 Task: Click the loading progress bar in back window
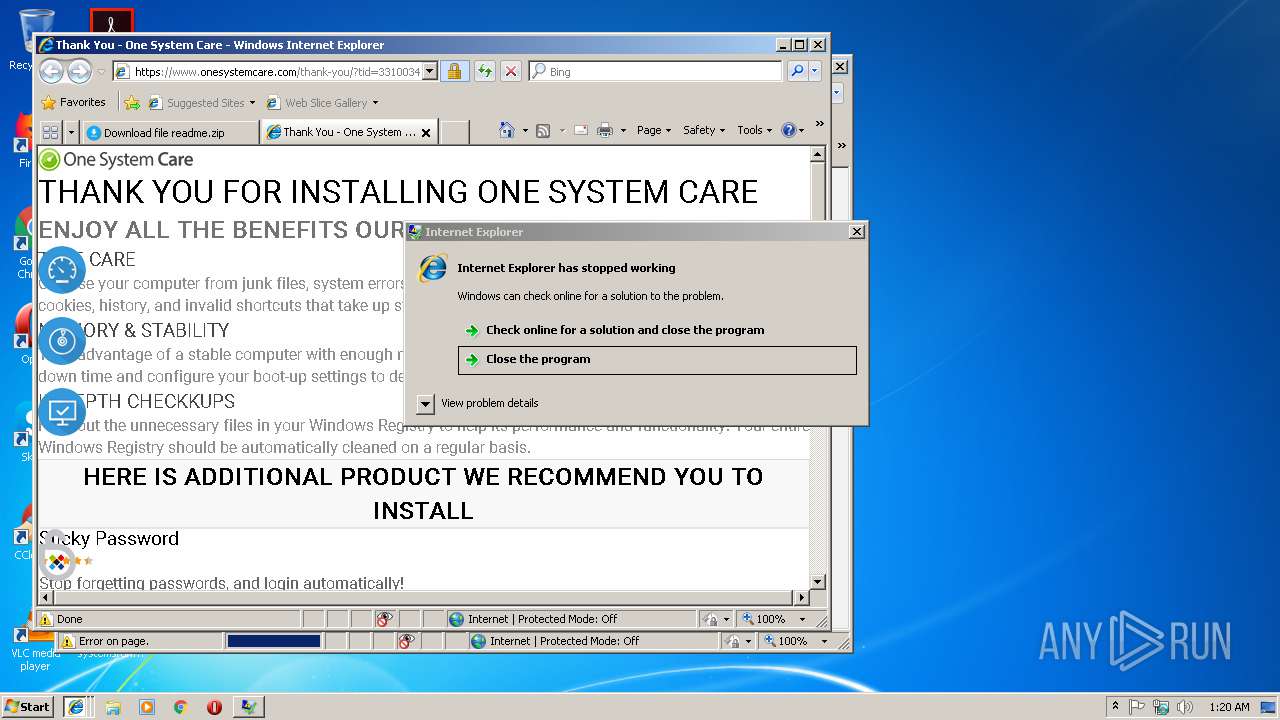click(x=274, y=641)
